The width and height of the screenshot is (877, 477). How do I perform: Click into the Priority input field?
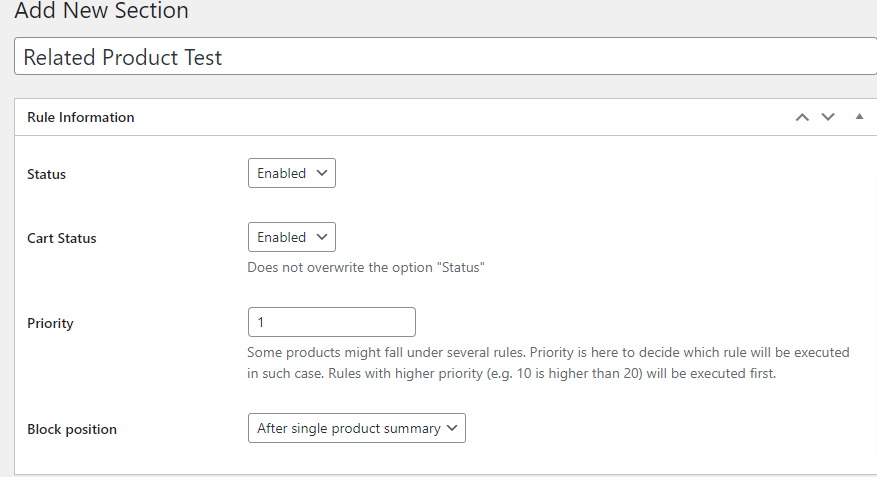click(331, 322)
